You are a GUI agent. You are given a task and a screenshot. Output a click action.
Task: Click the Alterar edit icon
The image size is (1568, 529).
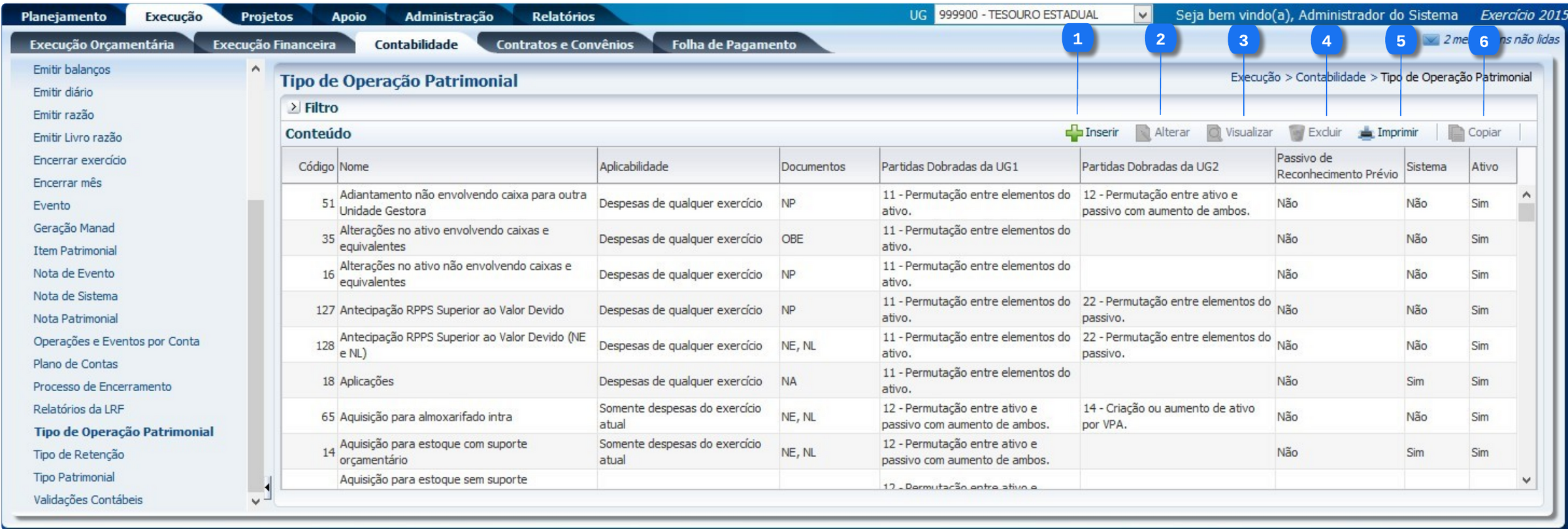coord(1143,133)
